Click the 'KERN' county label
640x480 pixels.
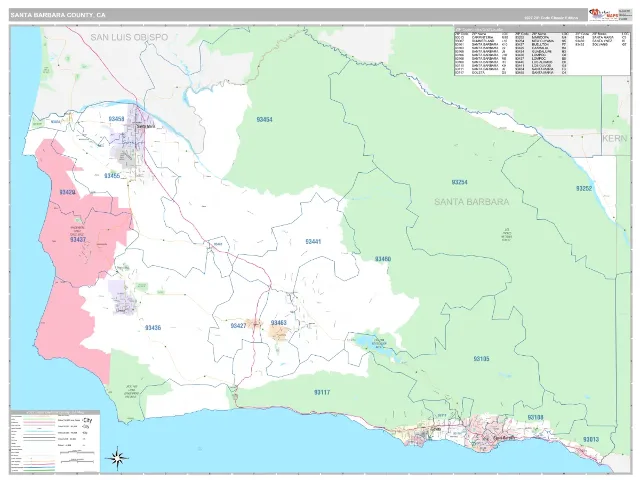(x=614, y=138)
